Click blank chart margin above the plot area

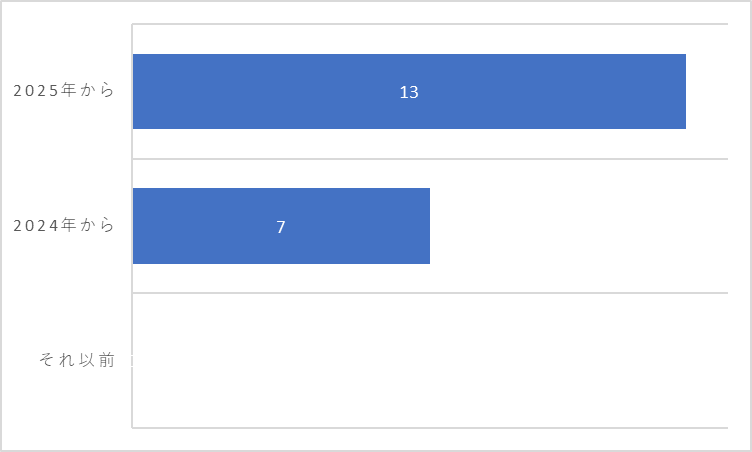(x=430, y=12)
